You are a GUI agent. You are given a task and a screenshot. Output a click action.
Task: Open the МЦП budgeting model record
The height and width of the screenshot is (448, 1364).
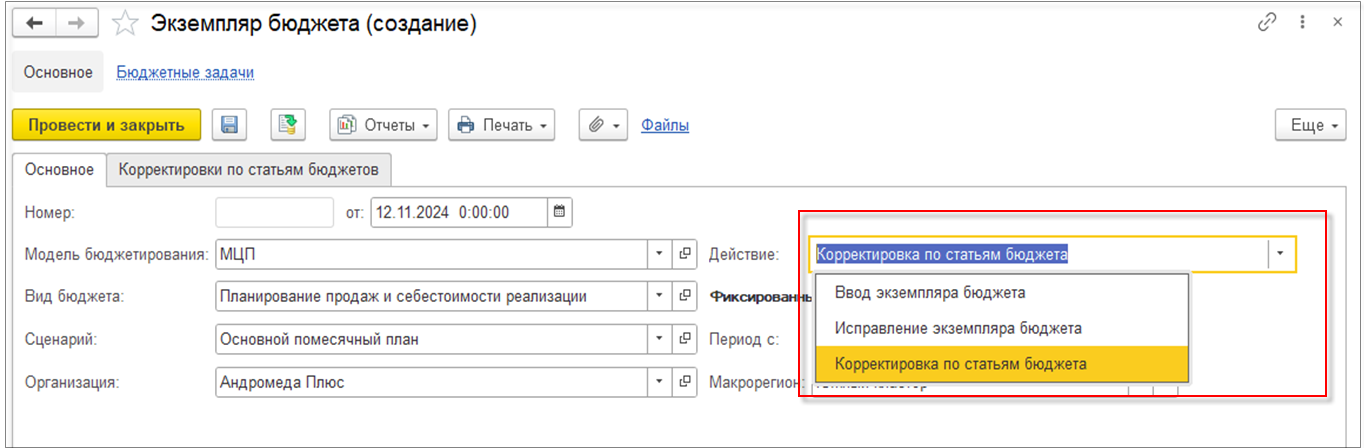tap(685, 254)
